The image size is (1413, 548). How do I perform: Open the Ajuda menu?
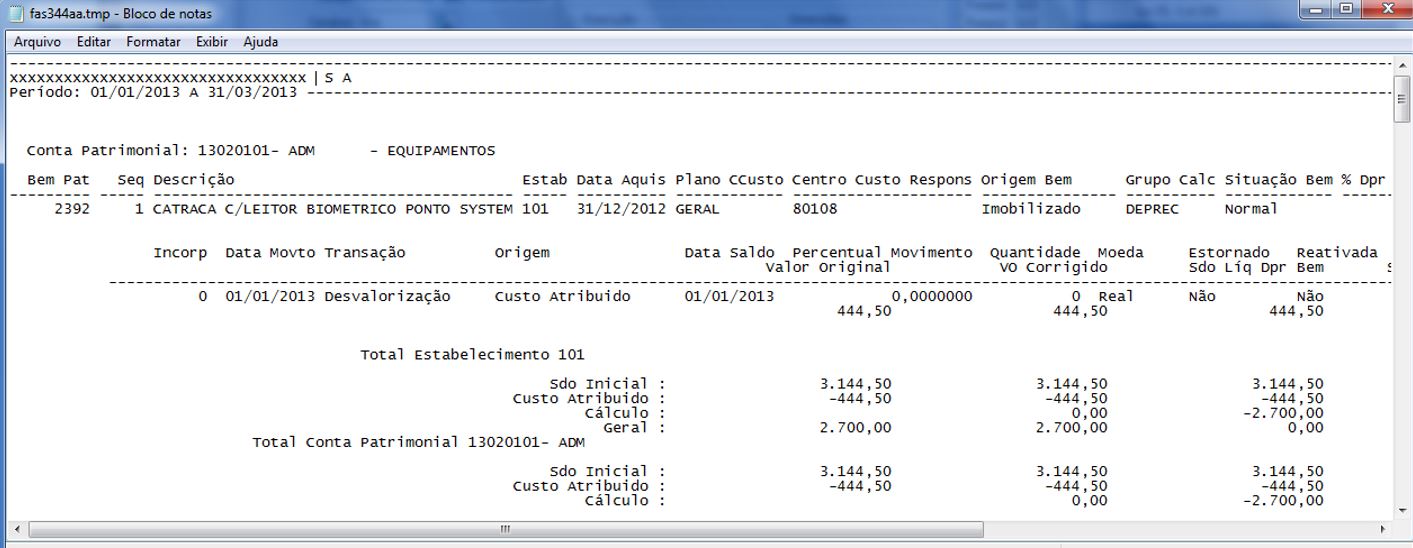click(261, 42)
